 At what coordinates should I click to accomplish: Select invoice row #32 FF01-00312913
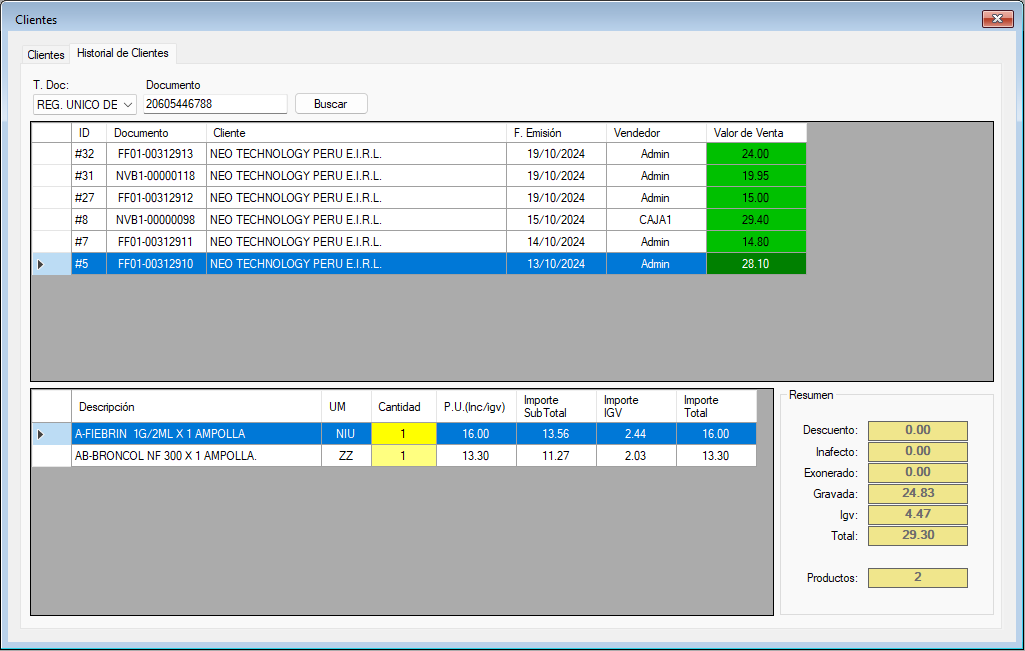point(155,154)
